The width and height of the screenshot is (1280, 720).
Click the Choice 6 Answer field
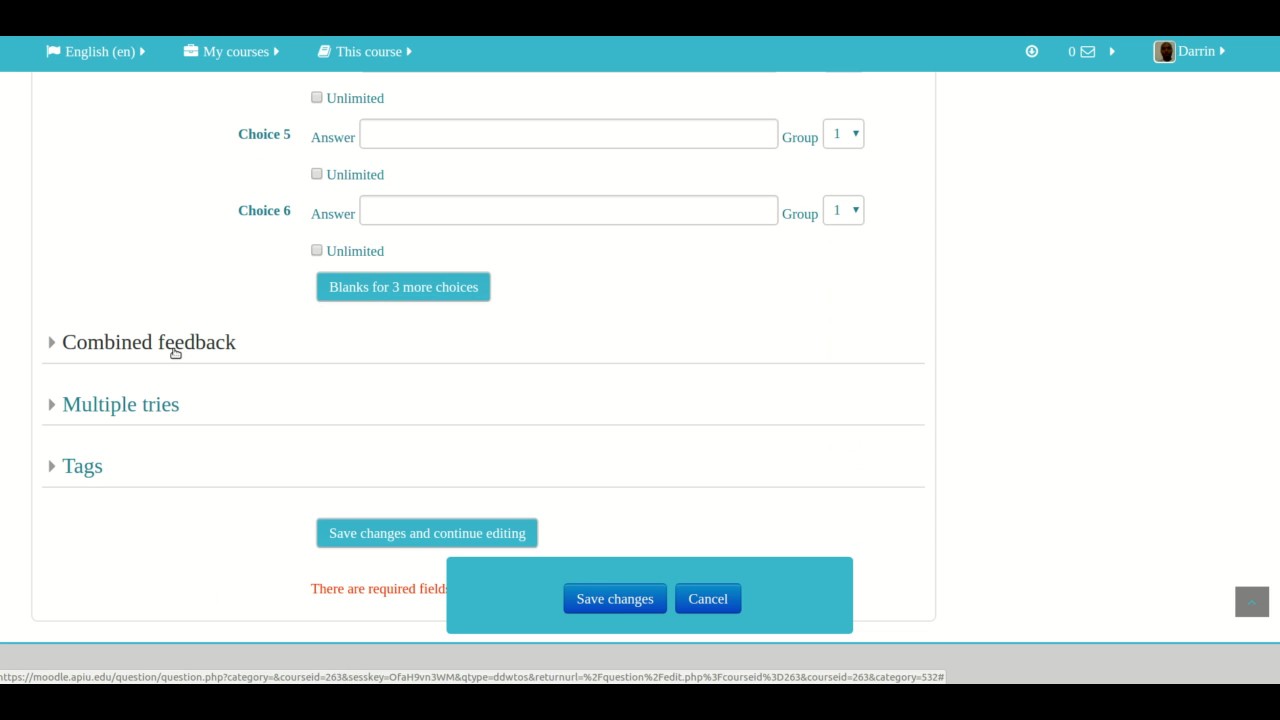point(569,210)
